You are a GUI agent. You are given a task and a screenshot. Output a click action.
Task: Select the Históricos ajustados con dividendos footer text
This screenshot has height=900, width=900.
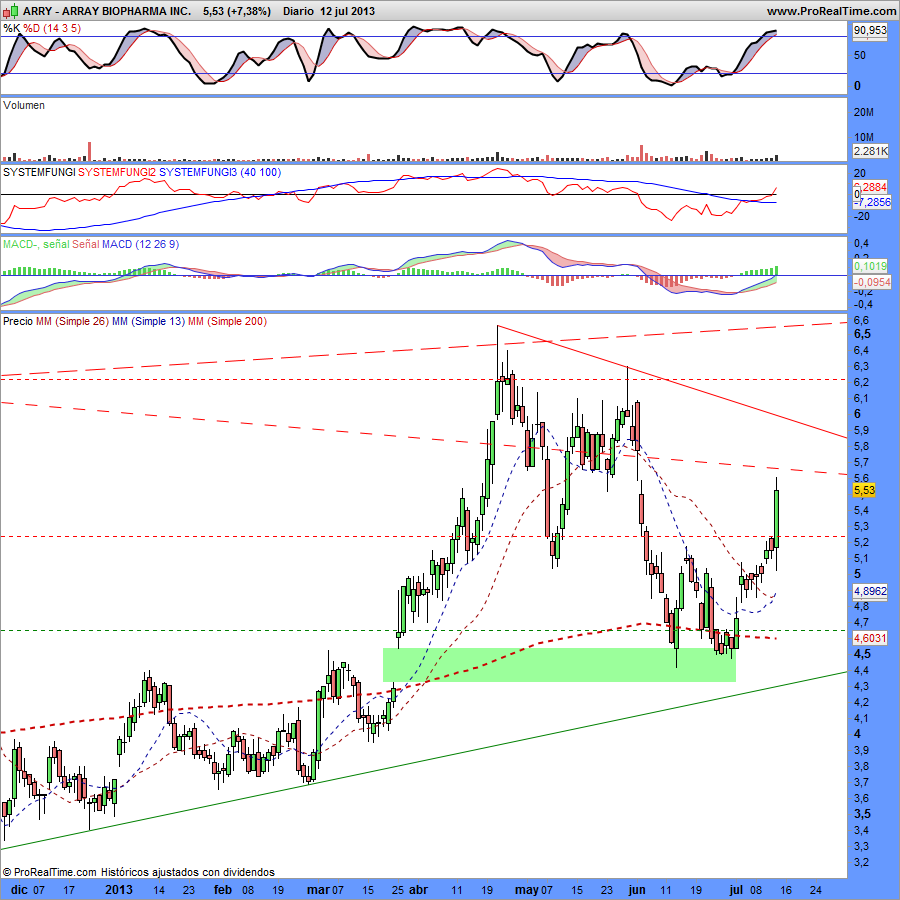(x=188, y=872)
